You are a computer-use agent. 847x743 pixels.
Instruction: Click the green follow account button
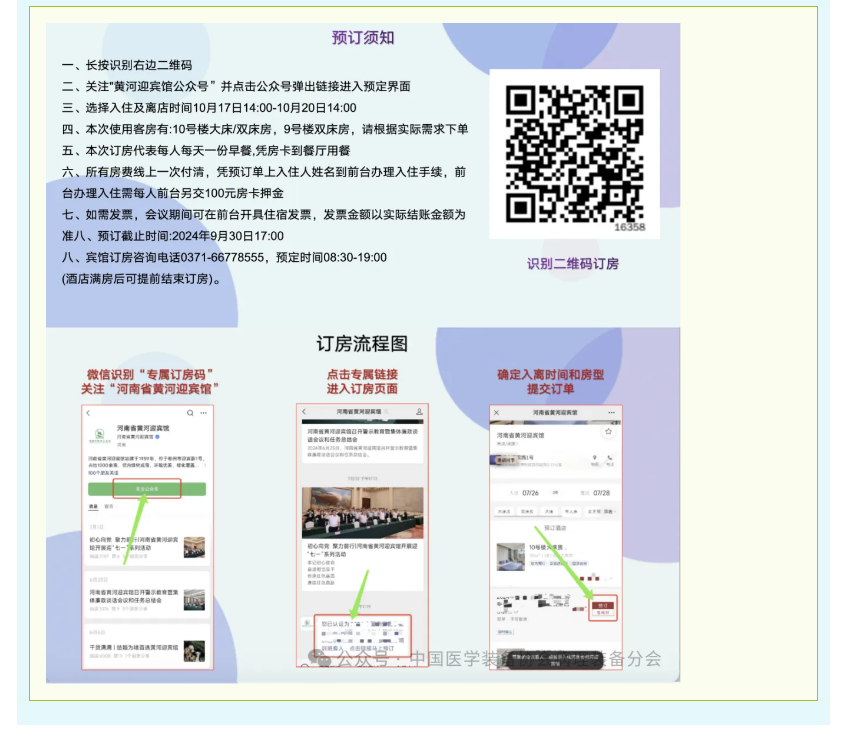click(147, 488)
